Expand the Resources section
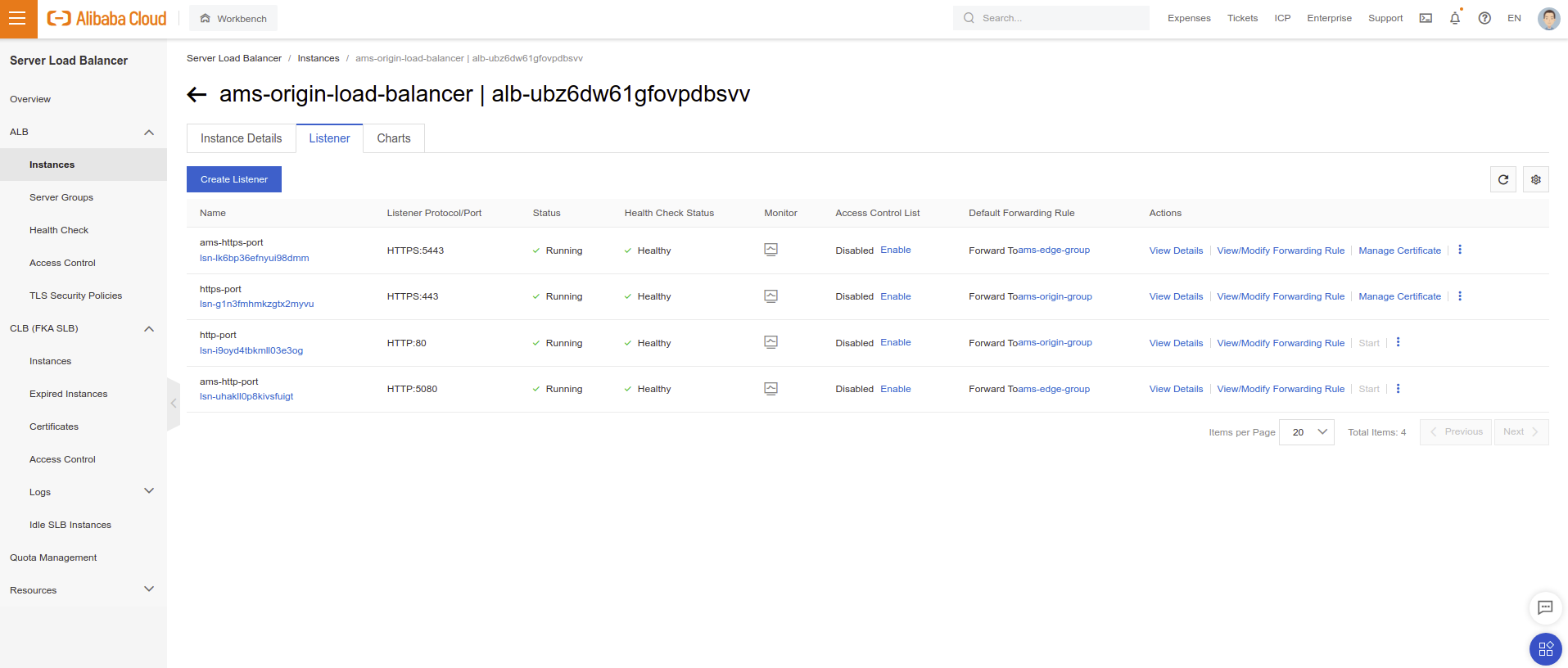This screenshot has width=1568, height=668. 149,589
